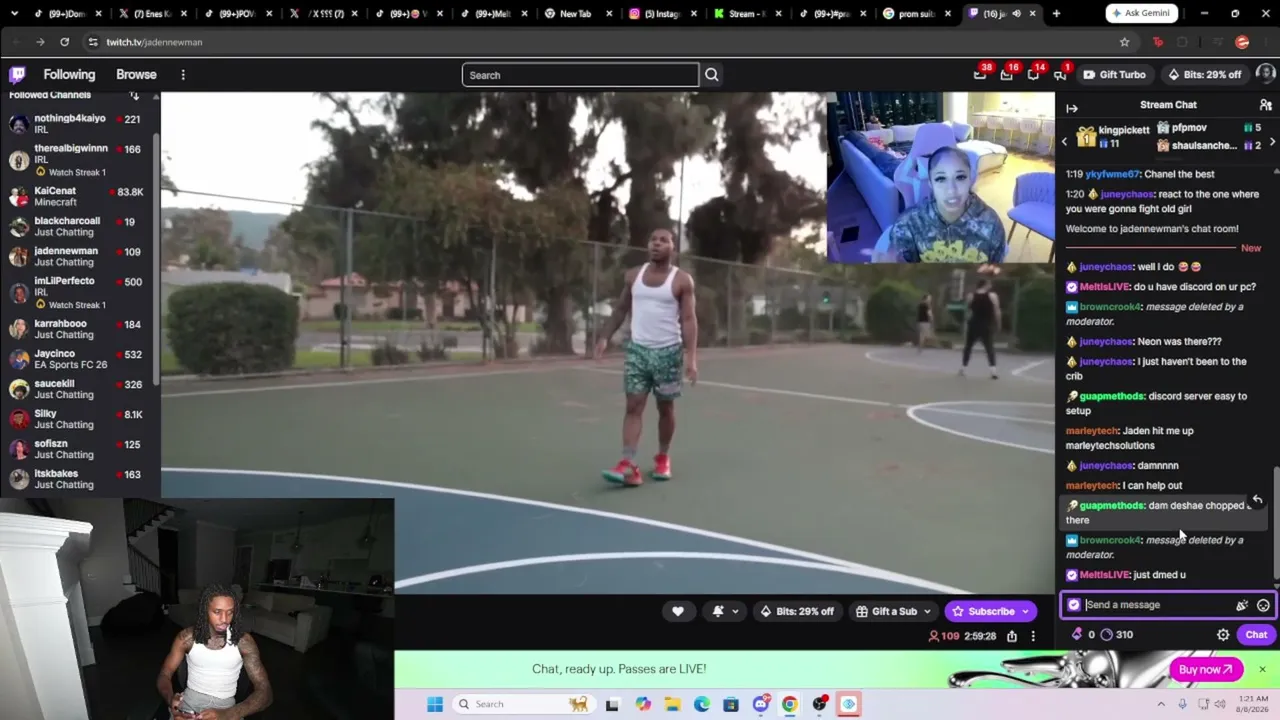This screenshot has width=1280, height=720.
Task: Open stream more options below Subscribe
Action: 1033,636
